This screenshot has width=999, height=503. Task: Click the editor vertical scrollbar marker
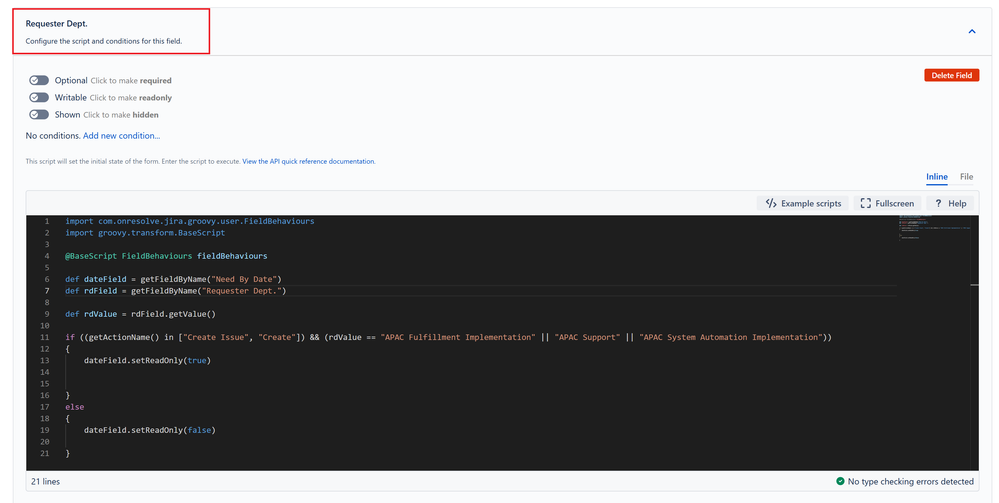(974, 285)
